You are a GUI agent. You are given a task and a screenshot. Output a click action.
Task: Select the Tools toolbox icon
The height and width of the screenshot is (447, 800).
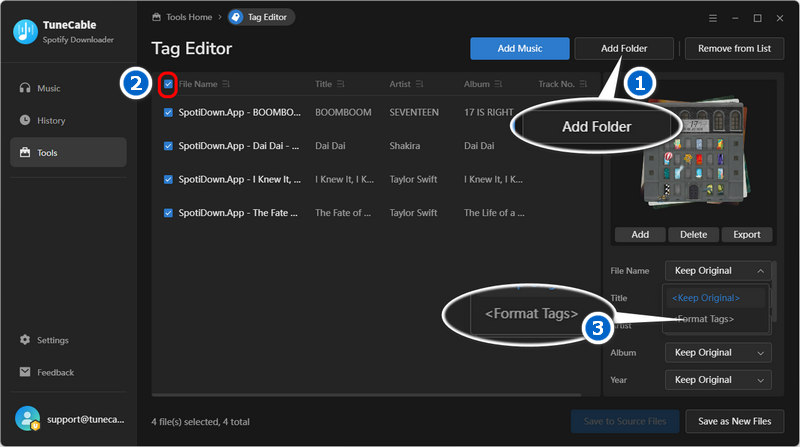coord(25,152)
